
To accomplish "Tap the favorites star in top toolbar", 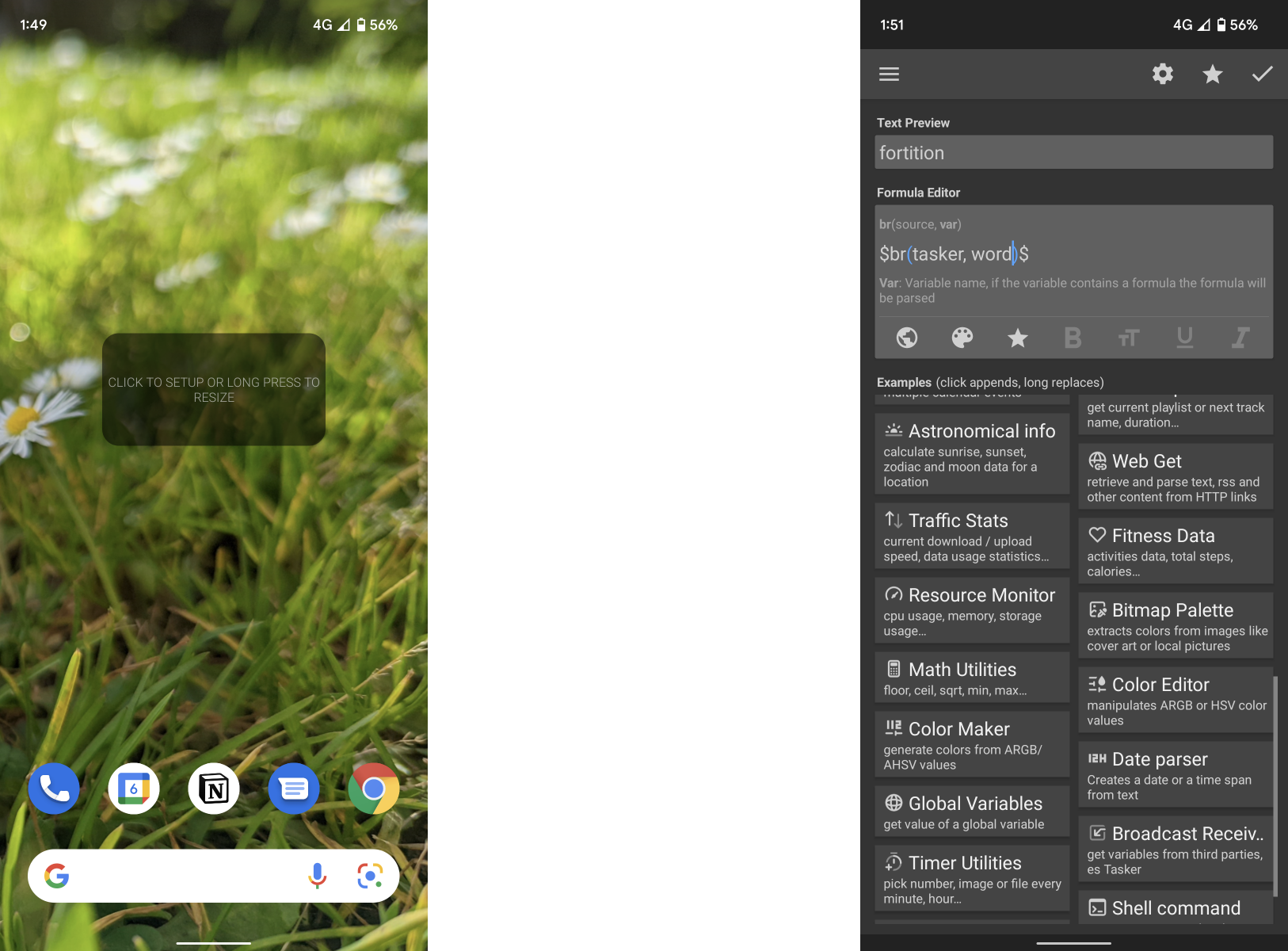I will click(1212, 74).
